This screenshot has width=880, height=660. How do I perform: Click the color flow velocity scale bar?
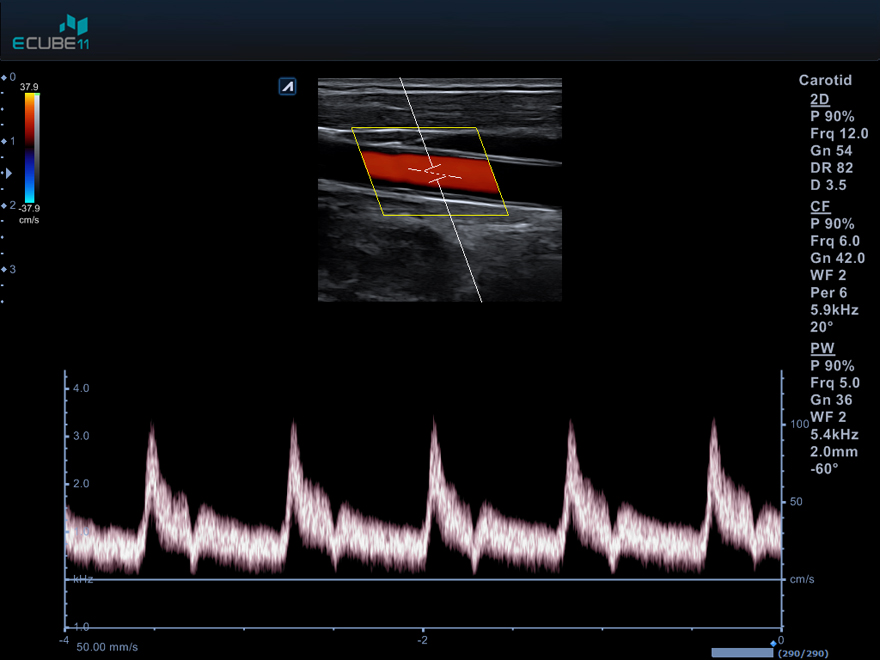coord(32,148)
